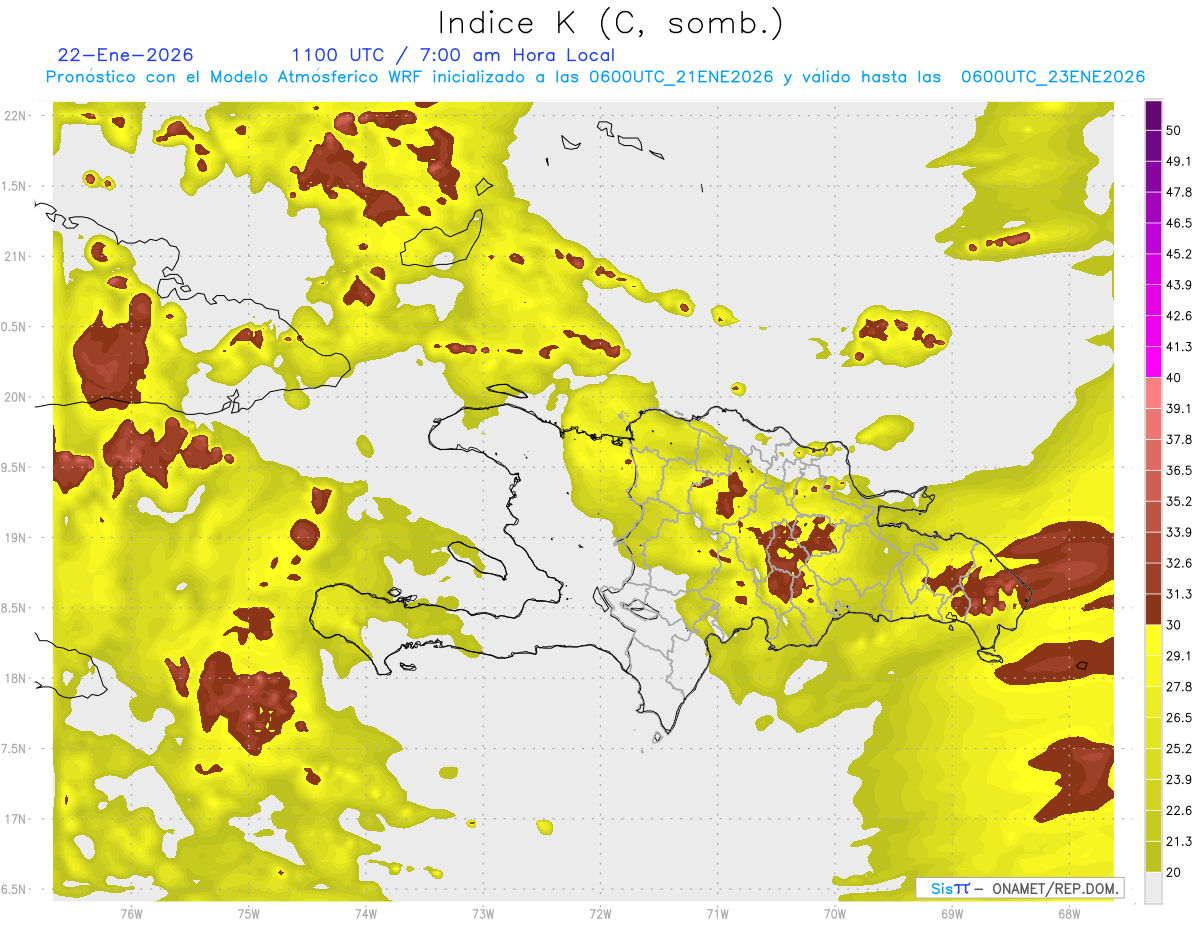
Task: Click colorbar value "41.3"
Action: pos(1179,347)
